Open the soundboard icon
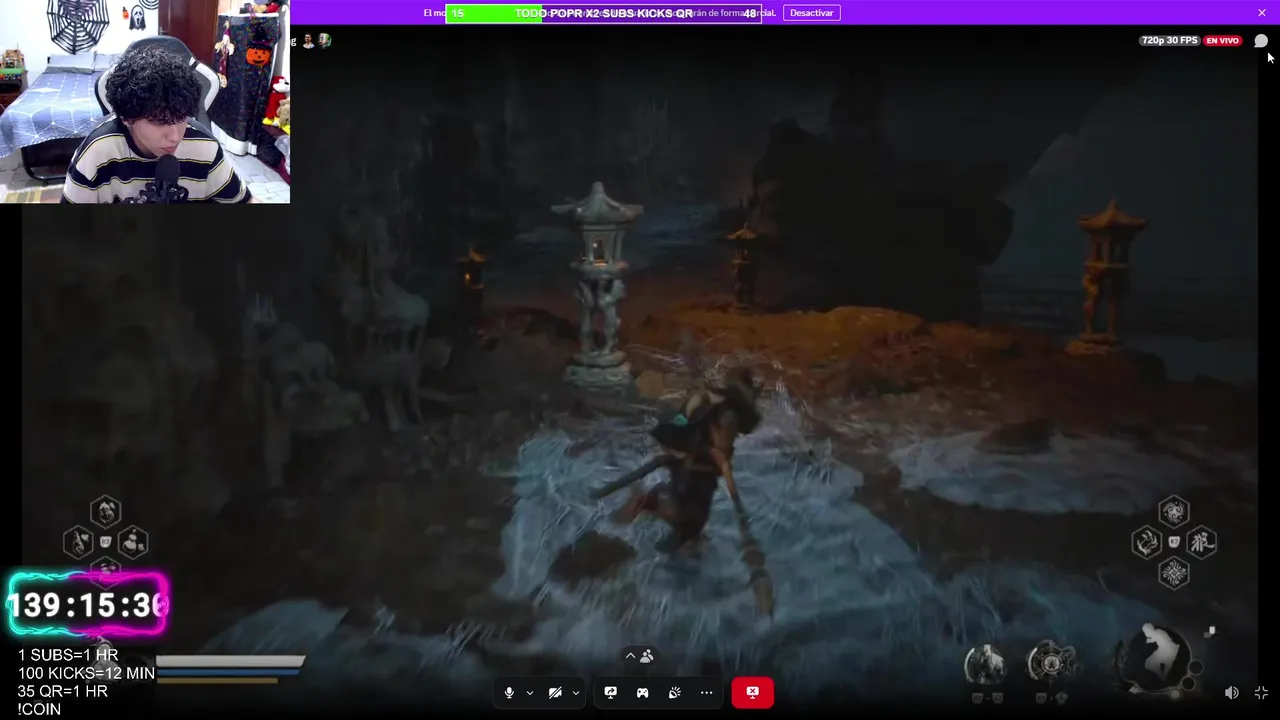This screenshot has height=720, width=1280. (x=674, y=693)
